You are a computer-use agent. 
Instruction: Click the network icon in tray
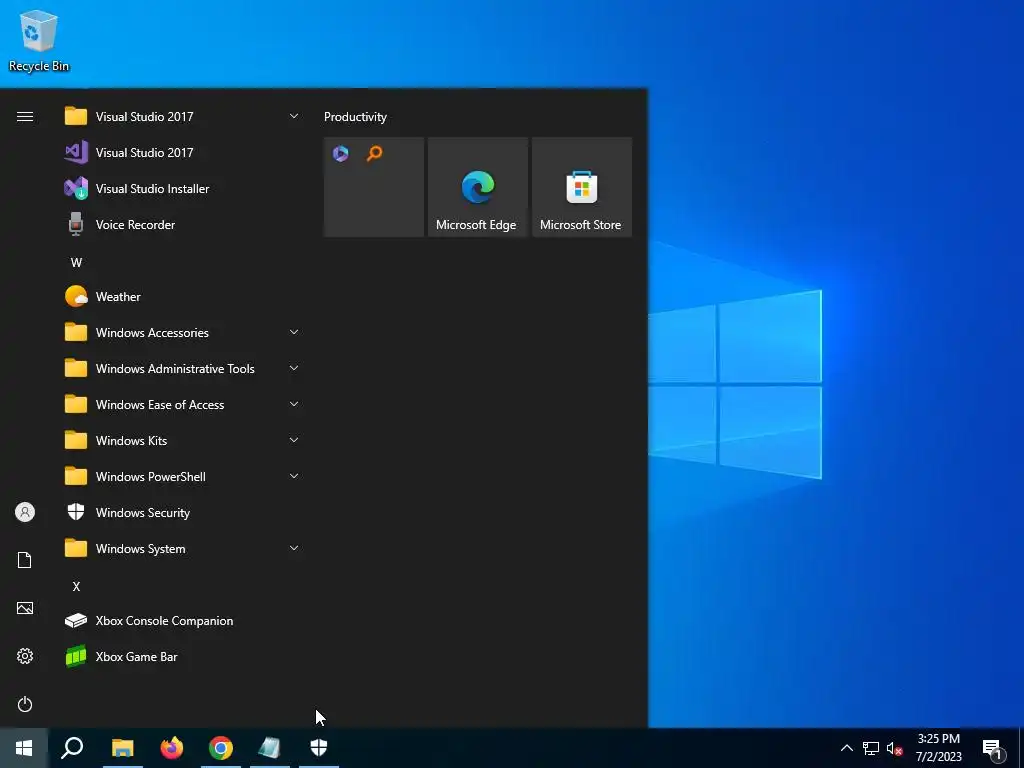click(871, 748)
